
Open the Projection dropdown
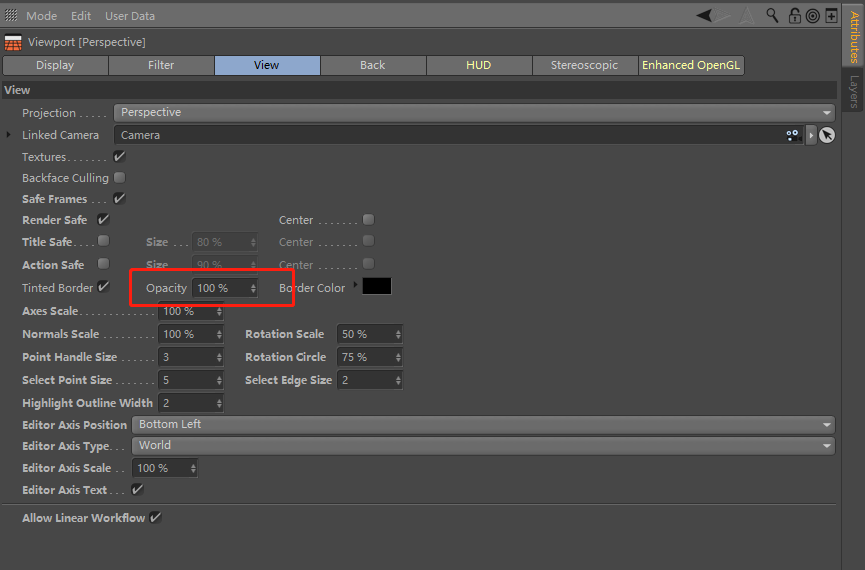tap(474, 113)
